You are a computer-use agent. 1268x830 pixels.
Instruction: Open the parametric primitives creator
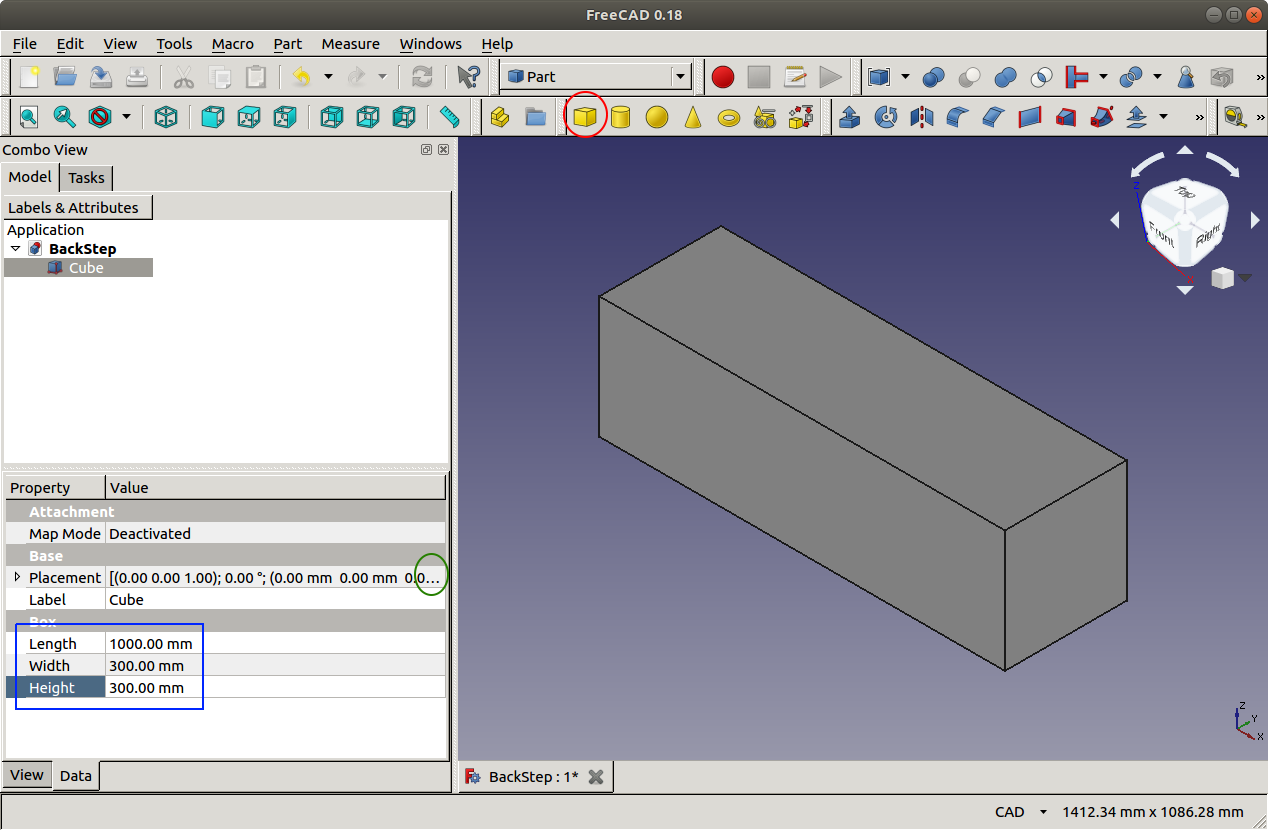[x=765, y=117]
